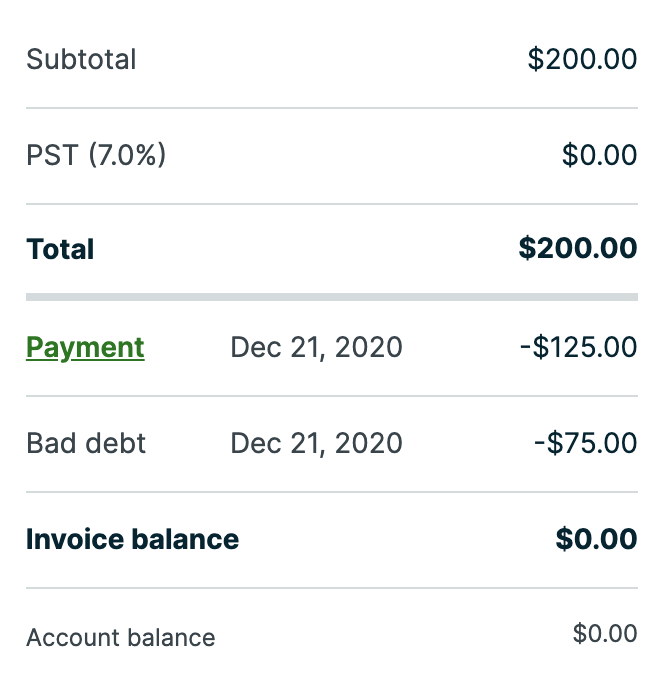The width and height of the screenshot is (670, 690).
Task: Click the Invoice balance label
Action: tap(132, 539)
